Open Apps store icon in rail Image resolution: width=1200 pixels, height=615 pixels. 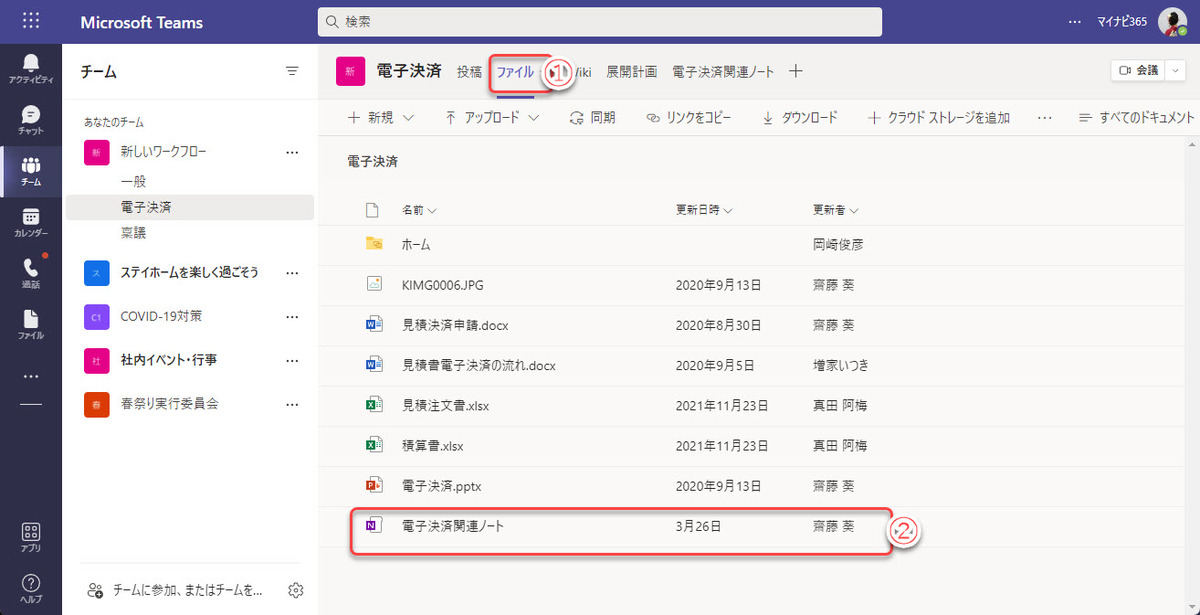31,537
